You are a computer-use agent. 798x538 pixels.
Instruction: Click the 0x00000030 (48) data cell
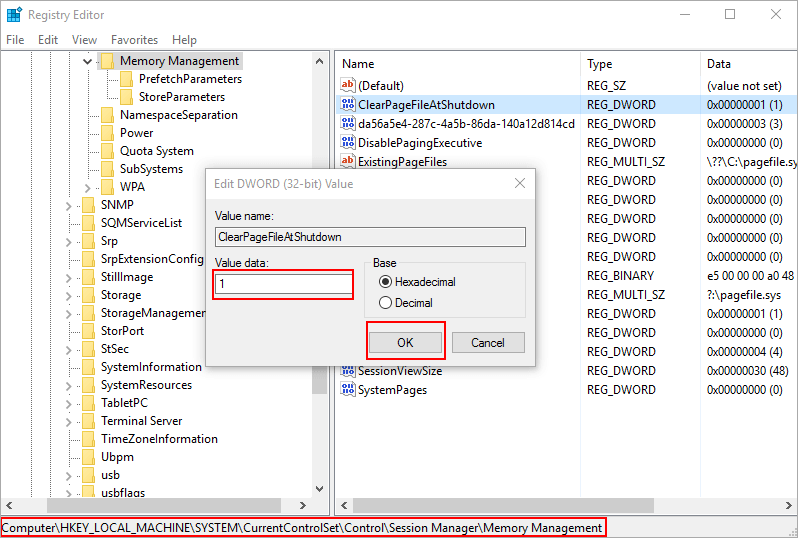click(x=748, y=371)
